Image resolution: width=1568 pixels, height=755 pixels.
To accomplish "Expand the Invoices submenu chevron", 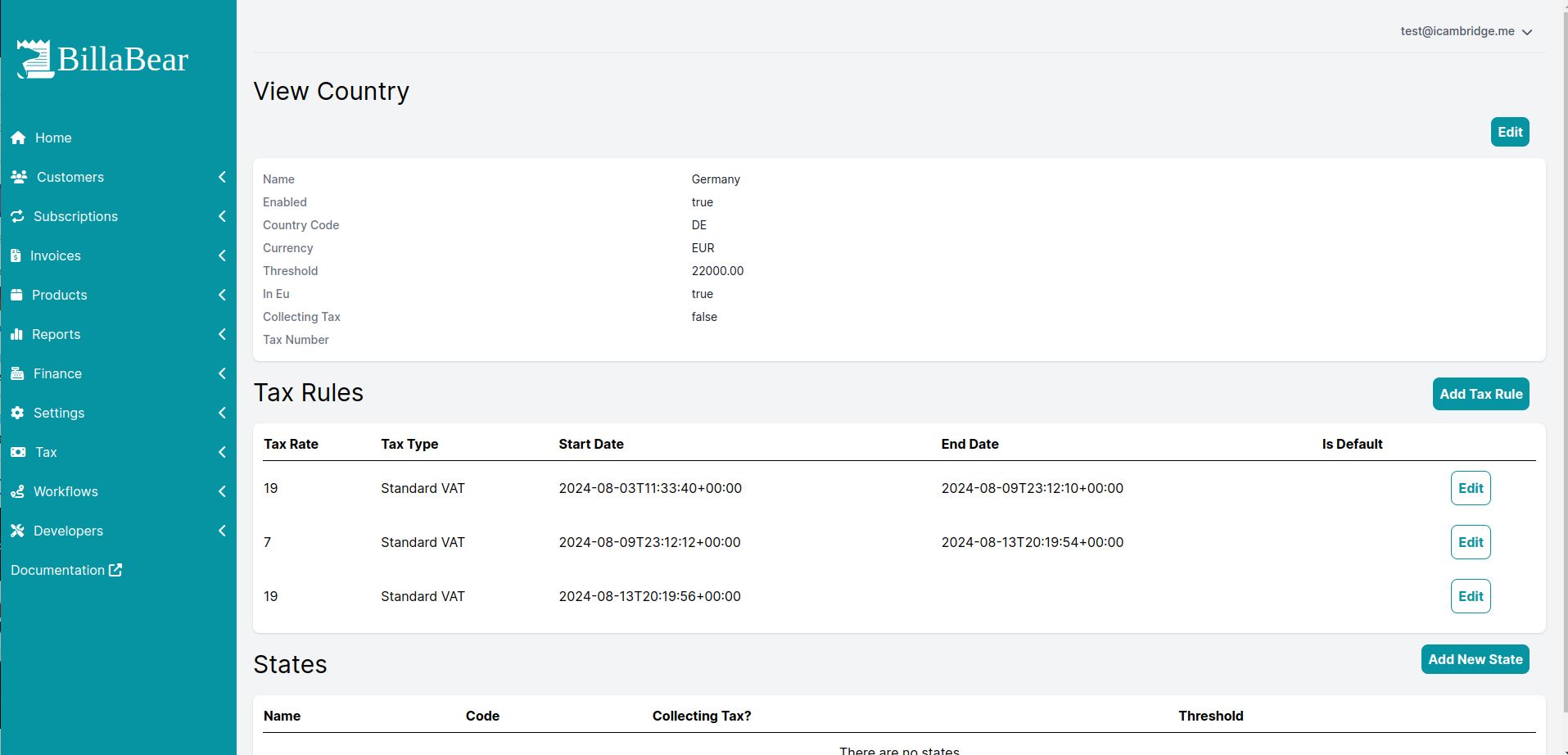I will 222,255.
